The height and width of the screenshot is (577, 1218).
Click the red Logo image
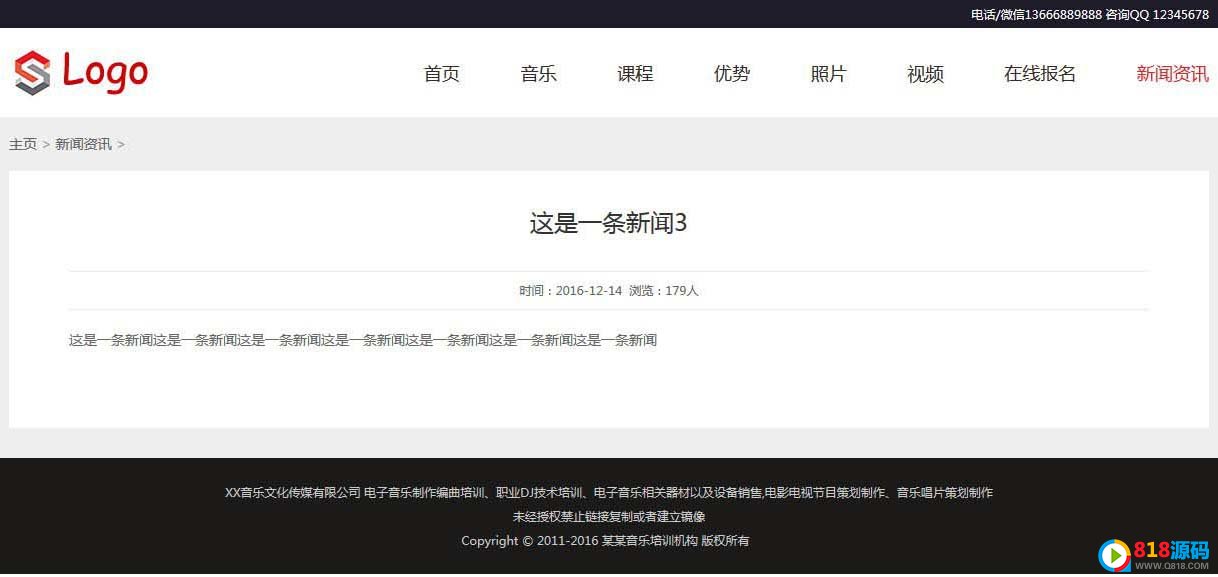[x=81, y=72]
